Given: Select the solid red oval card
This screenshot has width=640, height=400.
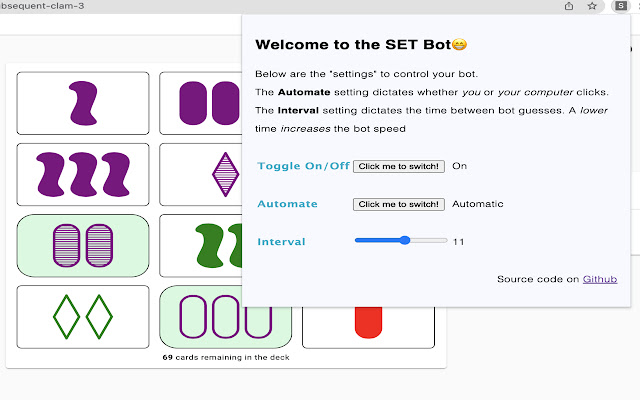Looking at the screenshot, I should click(368, 322).
